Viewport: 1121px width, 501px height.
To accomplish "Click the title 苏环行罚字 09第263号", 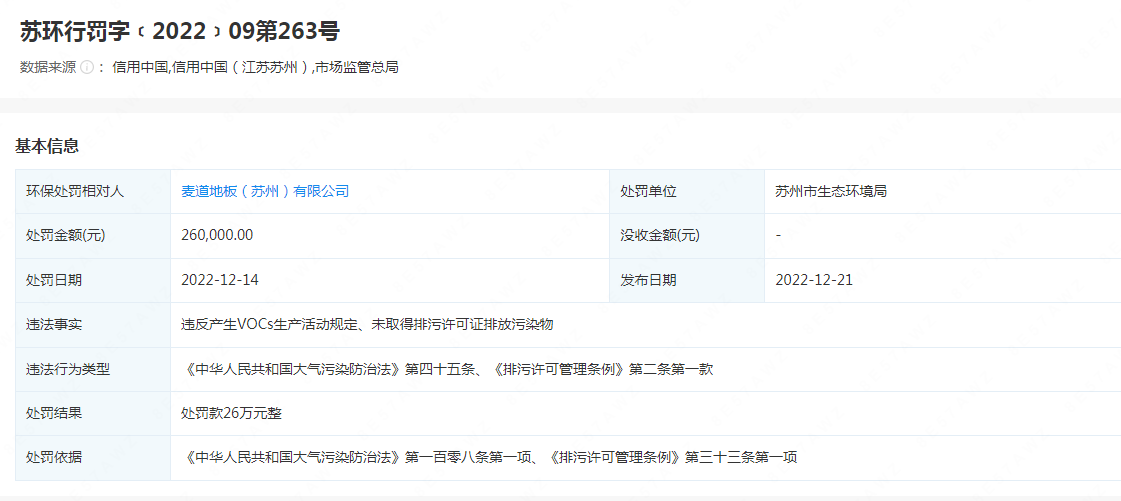I will (x=180, y=31).
